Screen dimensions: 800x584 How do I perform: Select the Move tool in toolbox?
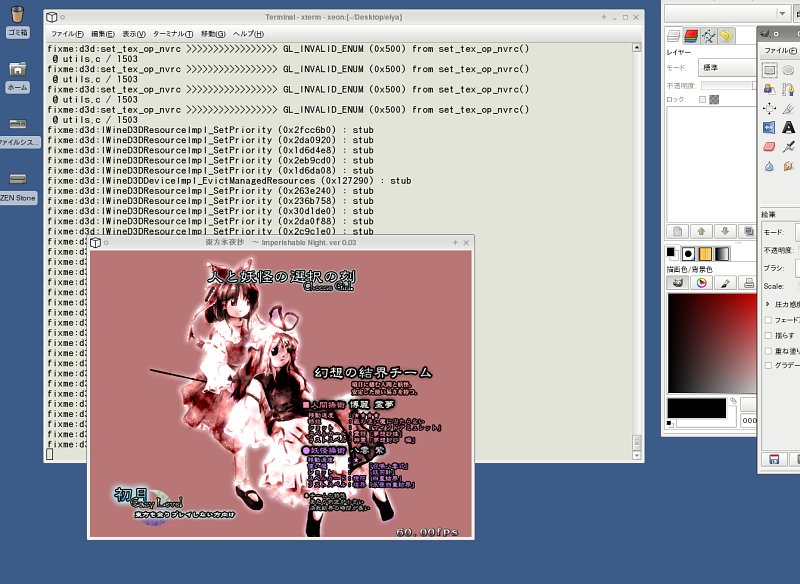769,108
